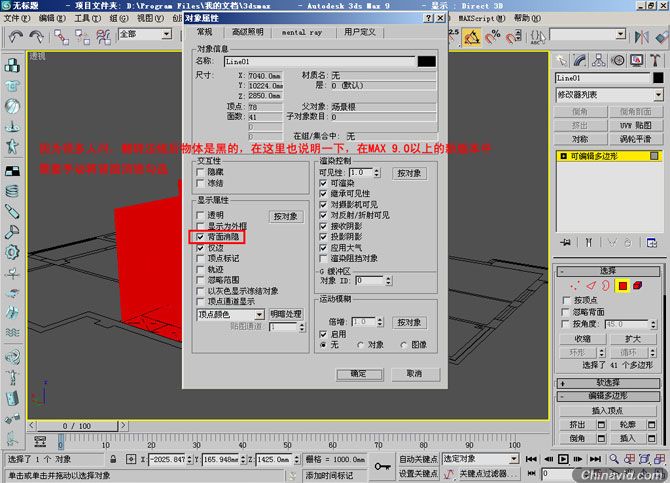This screenshot has width=670, height=483.
Task: Open the Hierarchy command panel tab
Action: tap(599, 61)
